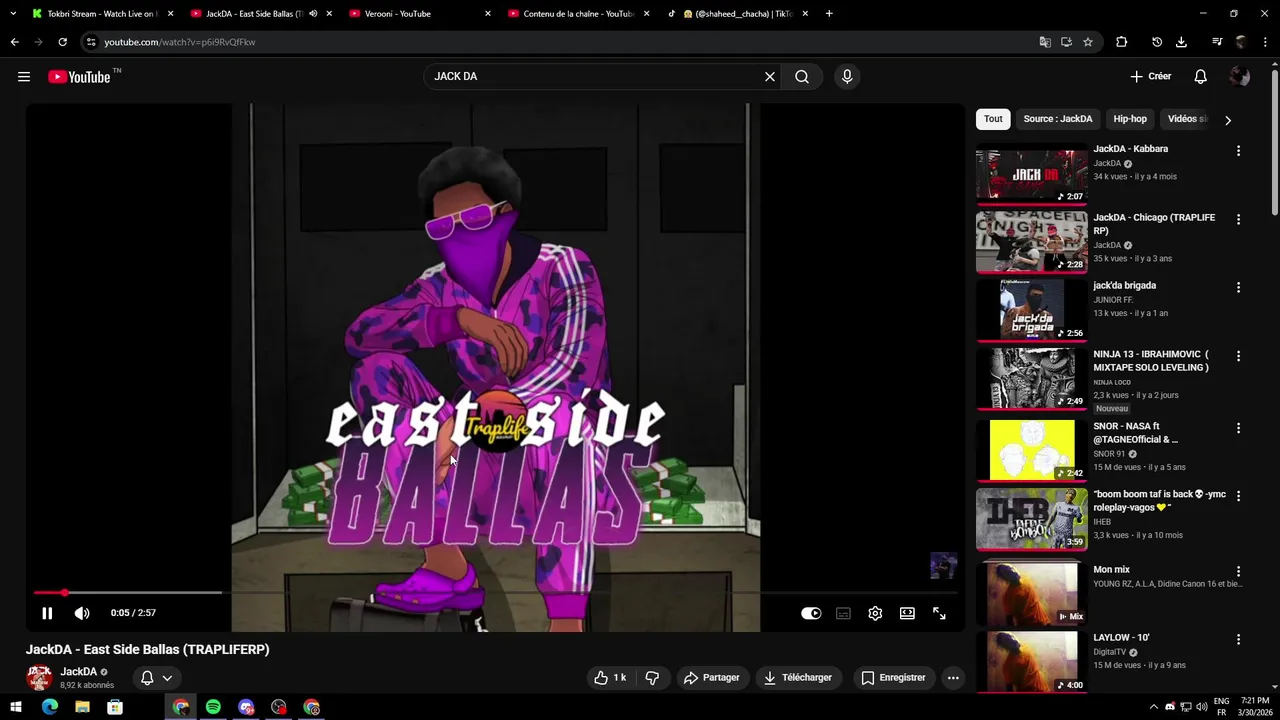Open options for LAYLOW - 10'
This screenshot has width=1280, height=720.
[1238, 639]
